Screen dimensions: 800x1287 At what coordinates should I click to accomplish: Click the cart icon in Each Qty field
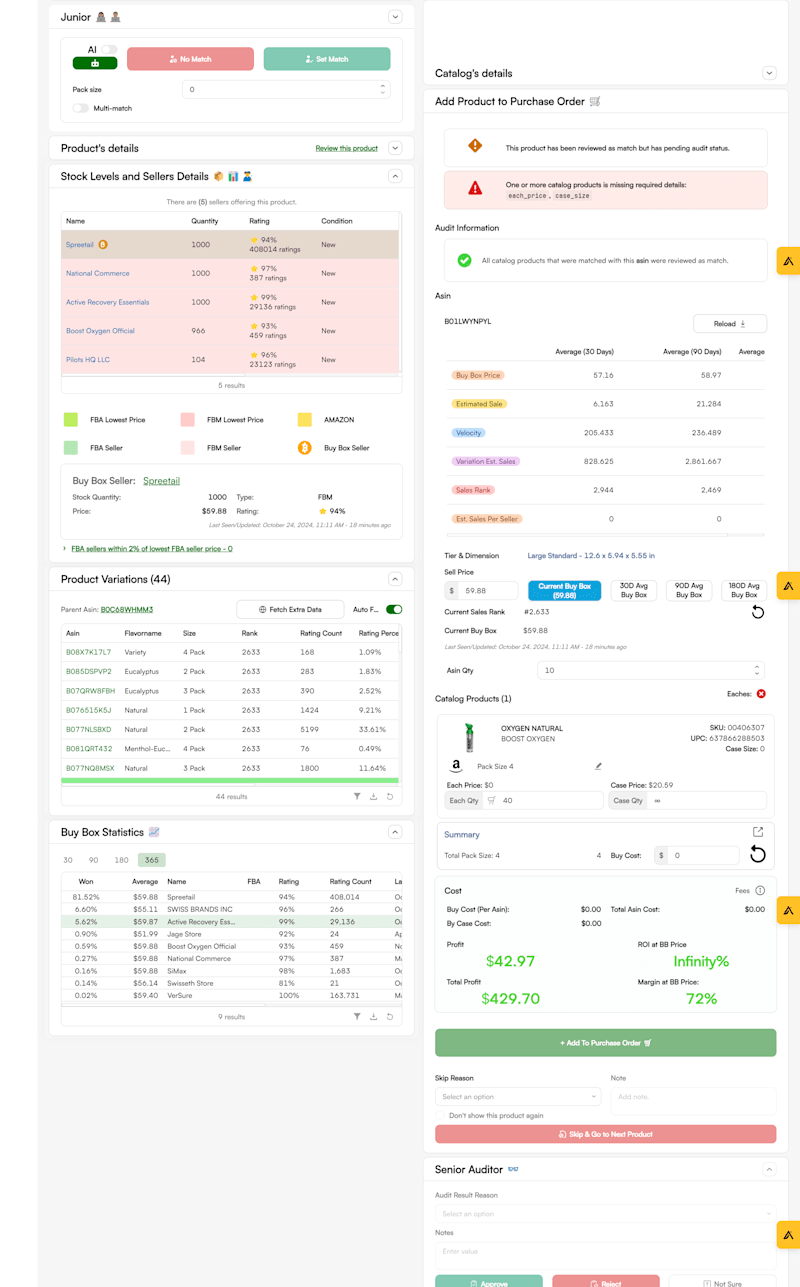[x=491, y=800]
